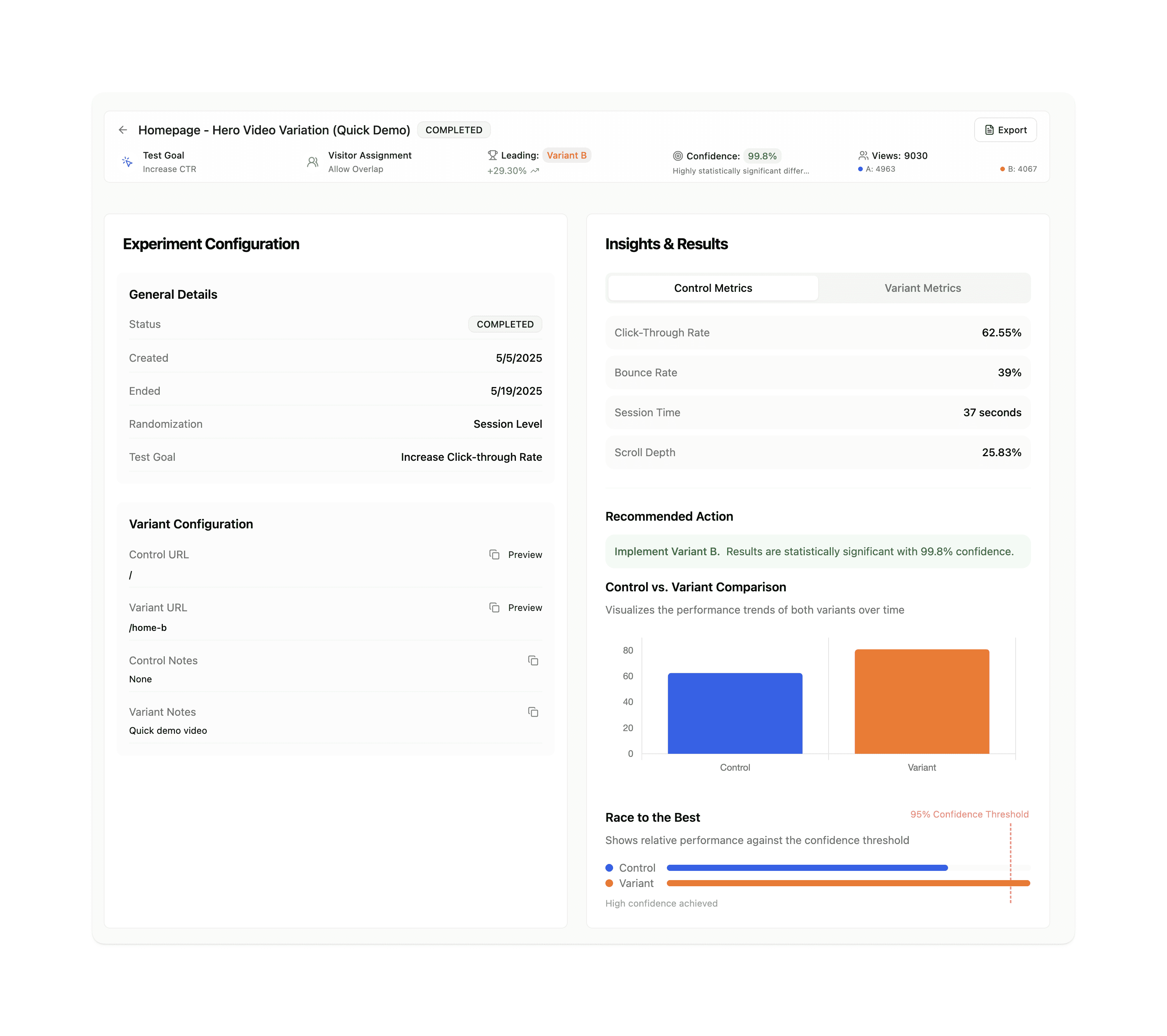The width and height of the screenshot is (1167, 1036).
Task: Click the Increase CTR text under Test Goal
Action: pyautogui.click(x=169, y=169)
